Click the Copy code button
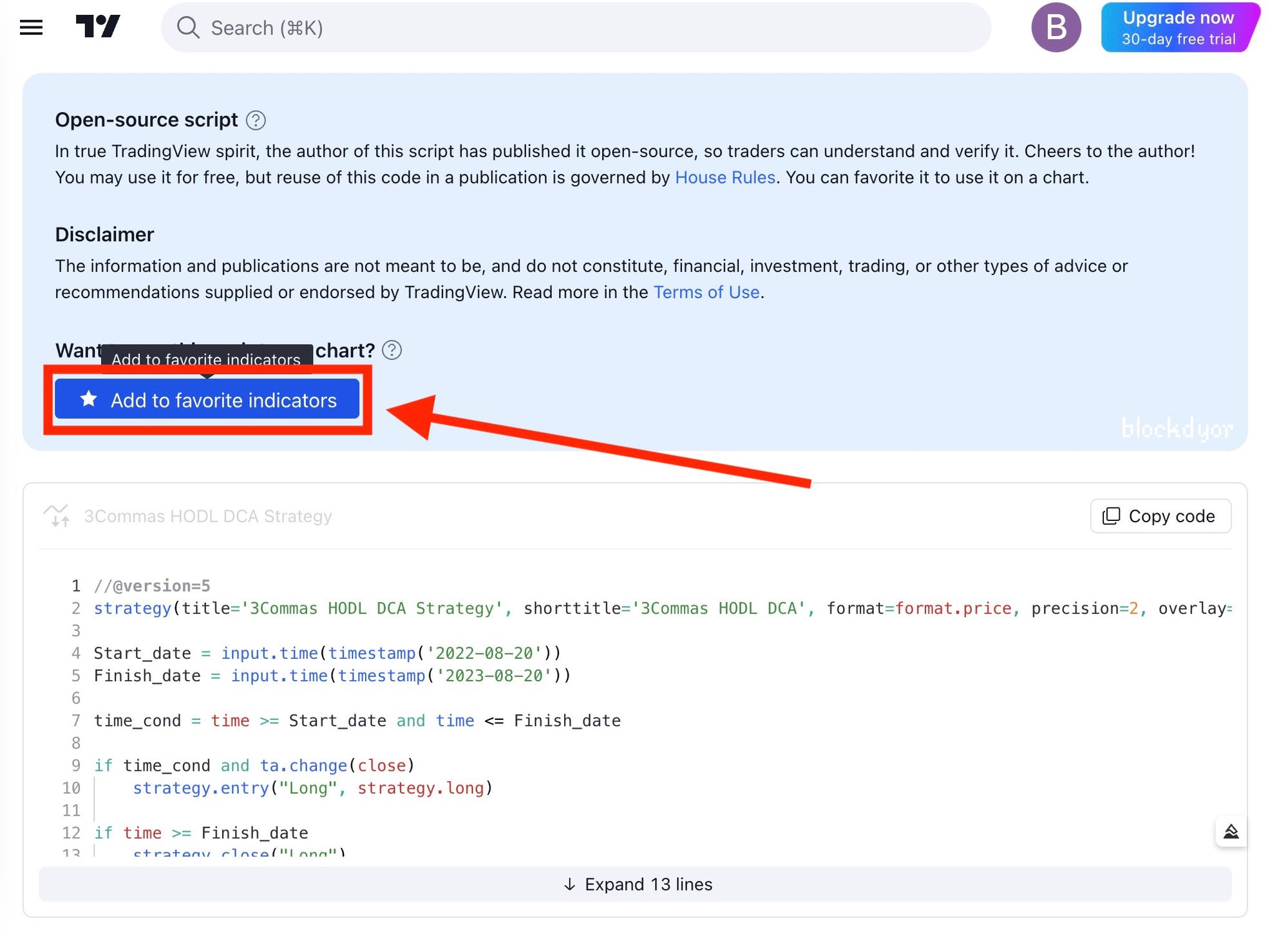Viewport: 1288px width, 937px height. 1160,516
